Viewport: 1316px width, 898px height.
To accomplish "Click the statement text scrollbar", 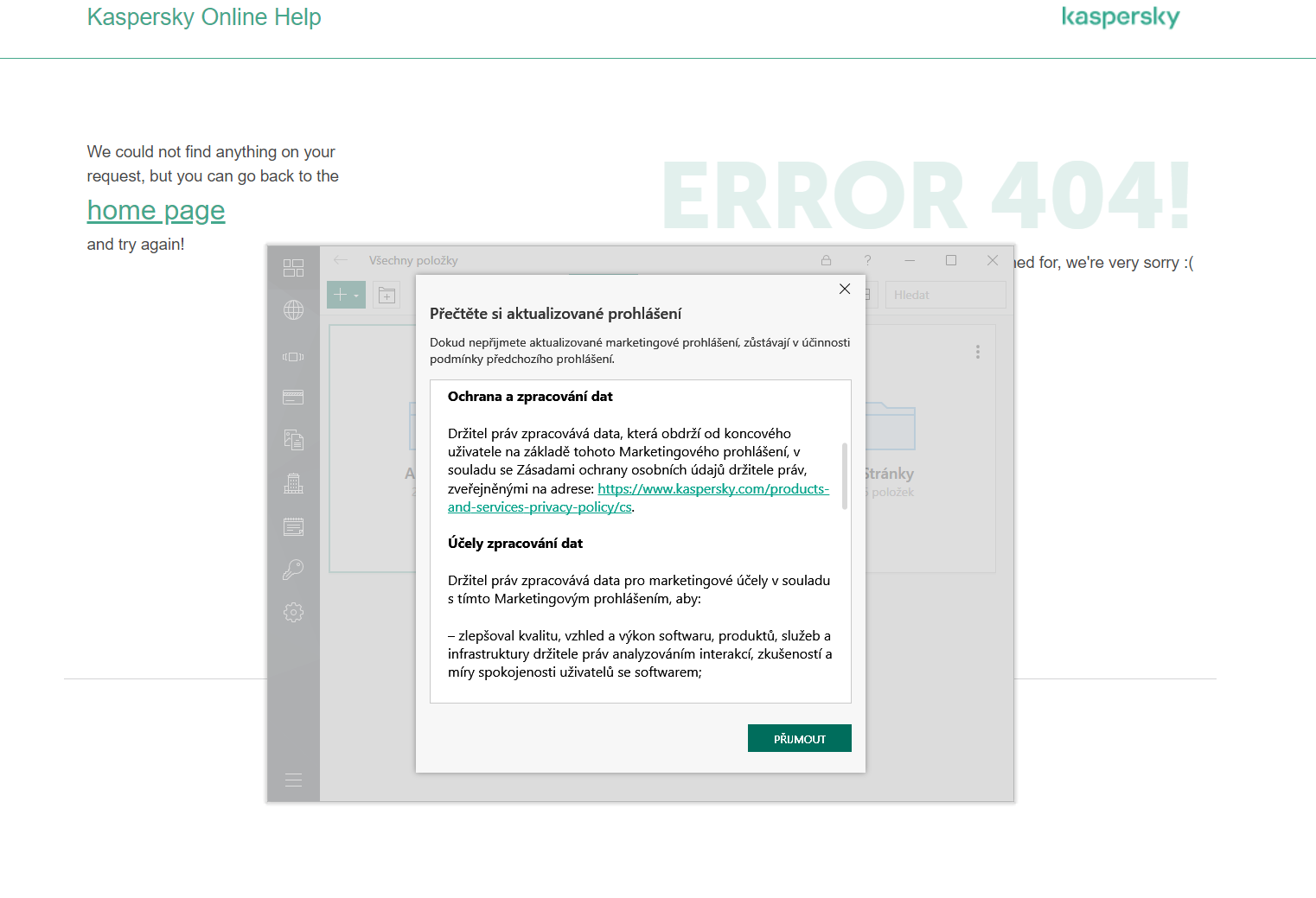I will coord(844,476).
